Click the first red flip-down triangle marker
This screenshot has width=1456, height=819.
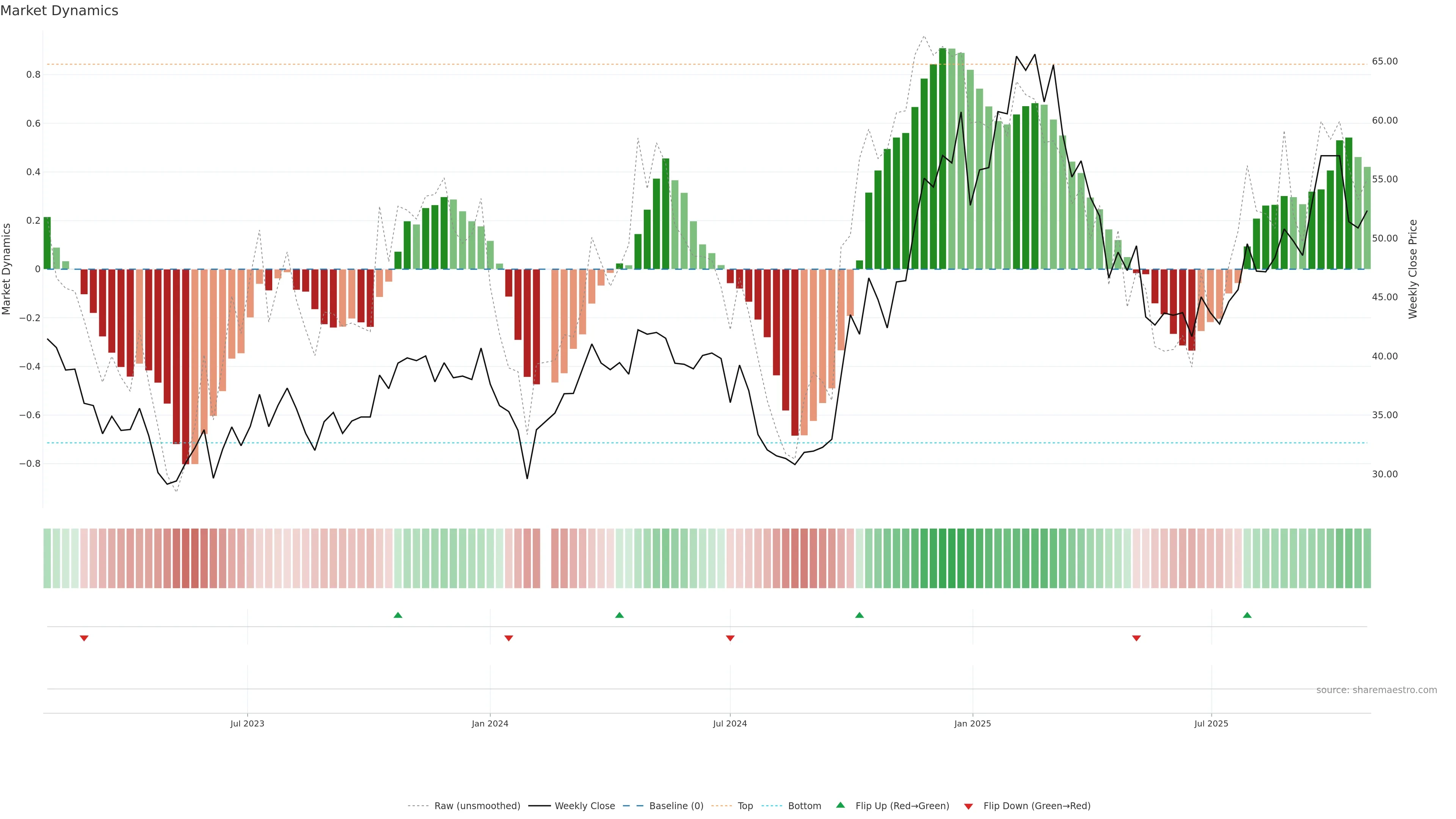tap(84, 638)
